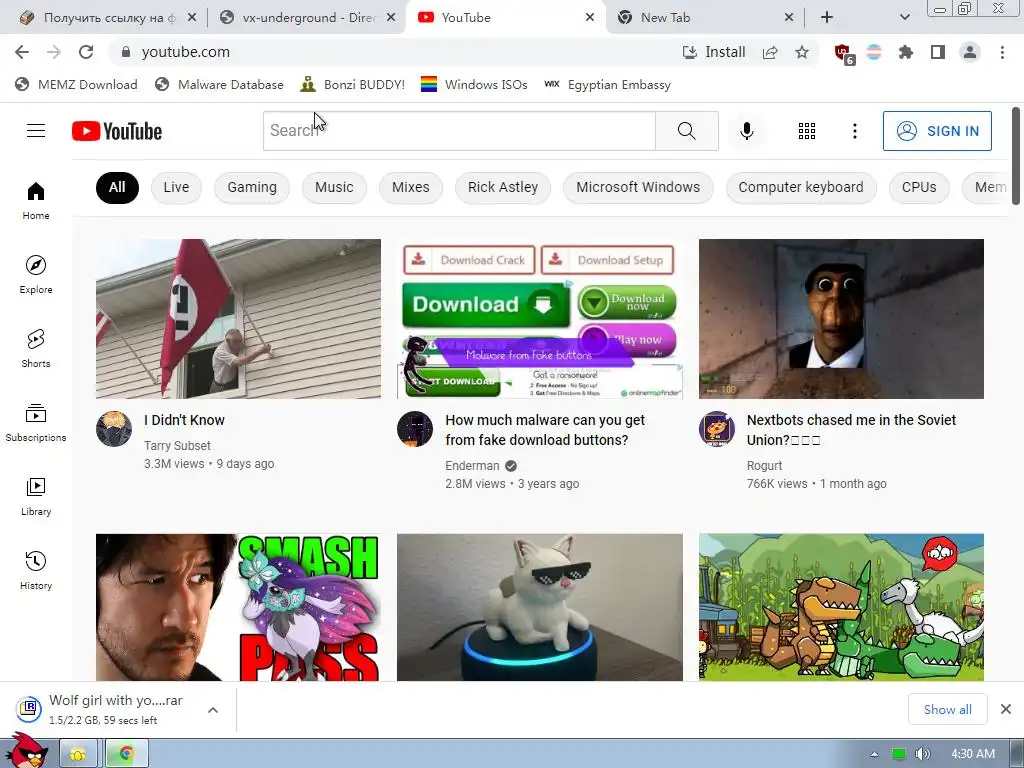Screen dimensions: 1024x768
Task: Show hidden system tray icons arrow
Action: 874,754
